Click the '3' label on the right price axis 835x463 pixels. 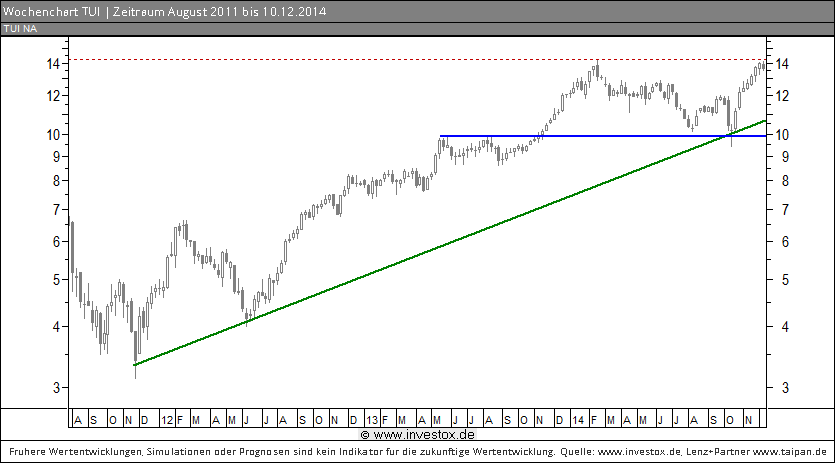tap(784, 388)
